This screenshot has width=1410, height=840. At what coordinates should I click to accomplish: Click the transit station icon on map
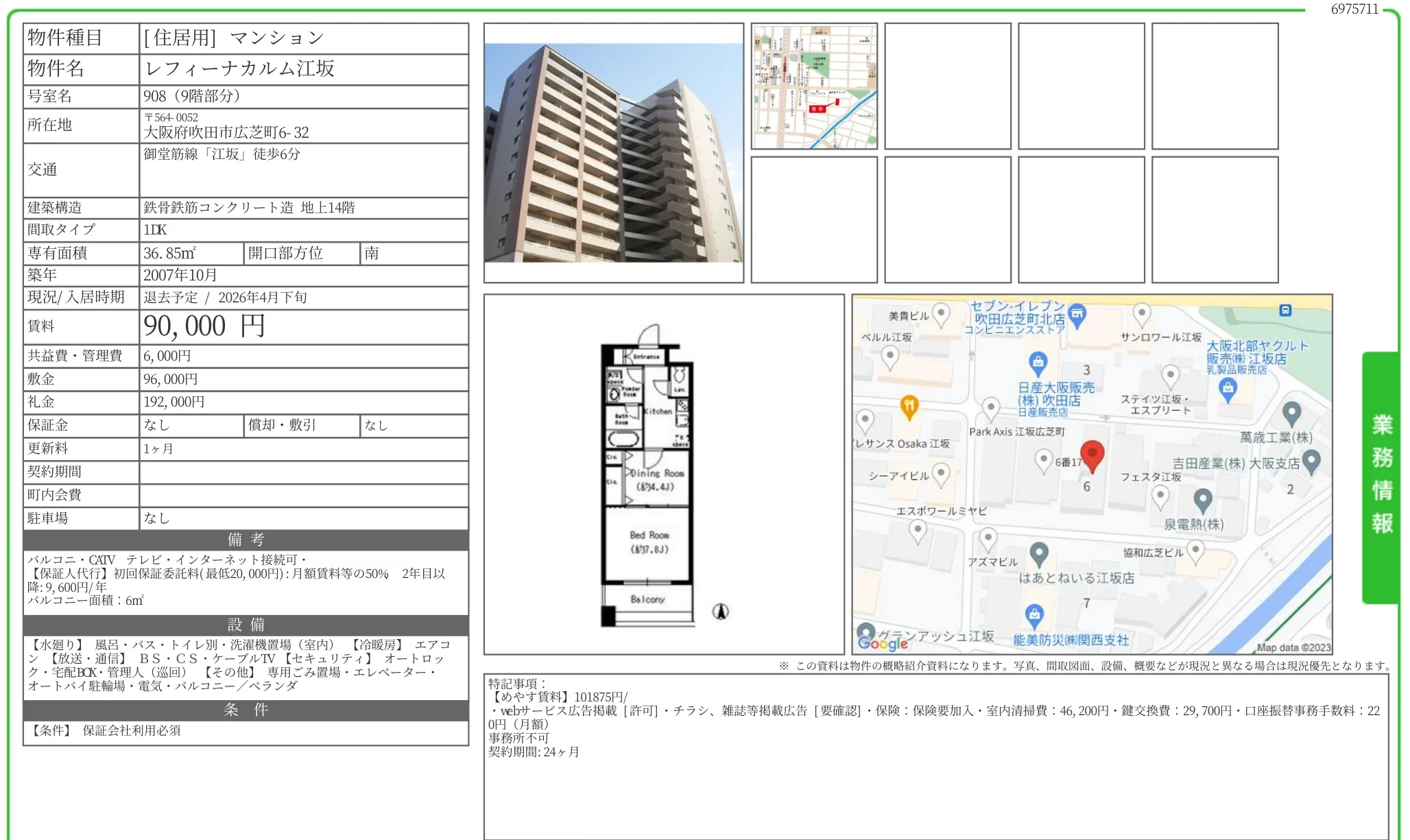click(1285, 311)
